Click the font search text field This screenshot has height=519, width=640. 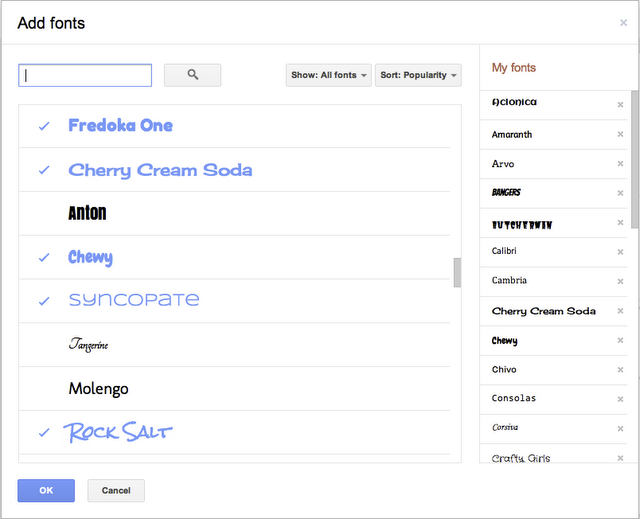point(85,75)
